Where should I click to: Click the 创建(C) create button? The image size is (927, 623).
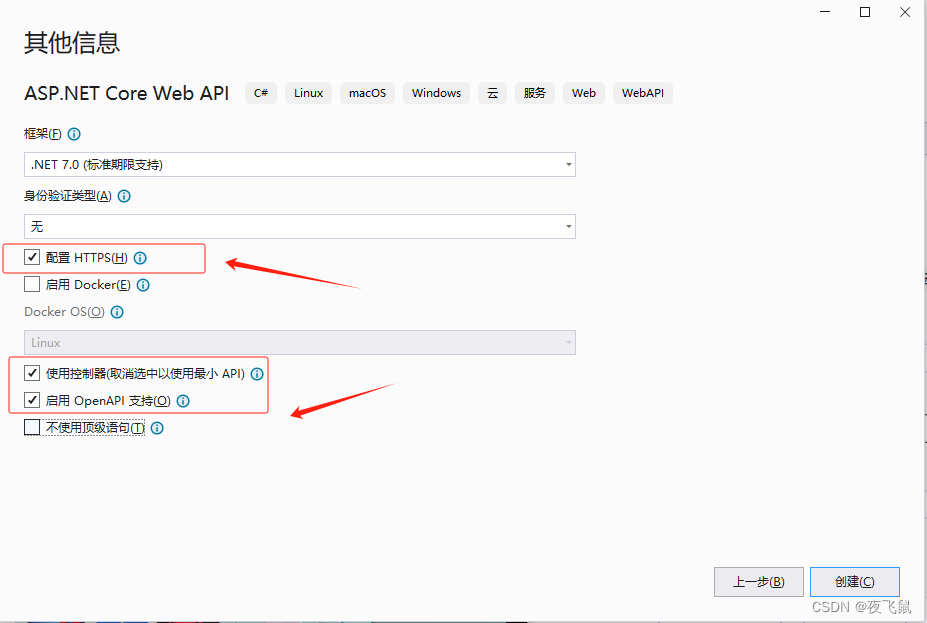pos(855,582)
